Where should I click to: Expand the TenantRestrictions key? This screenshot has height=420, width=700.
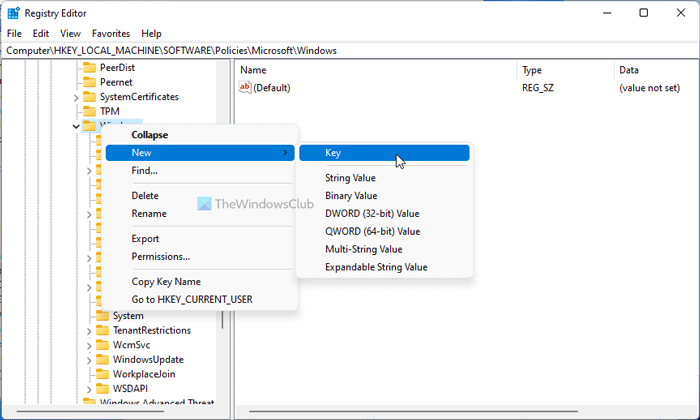tap(89, 331)
